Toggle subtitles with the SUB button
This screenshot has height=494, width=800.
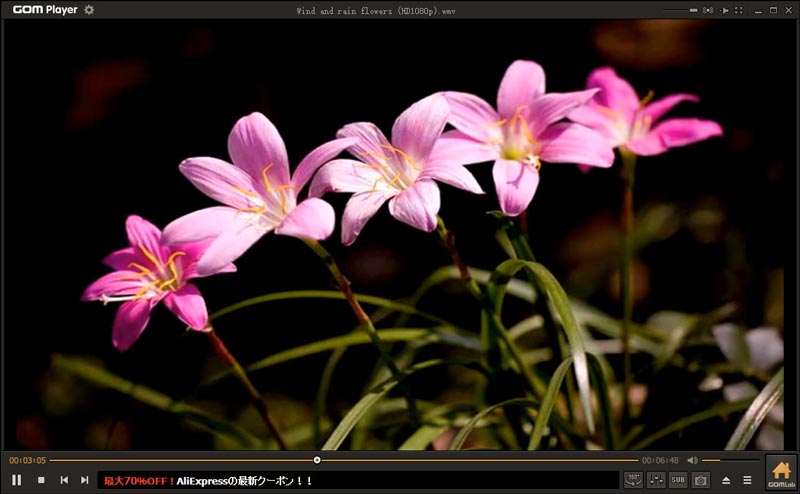(678, 480)
